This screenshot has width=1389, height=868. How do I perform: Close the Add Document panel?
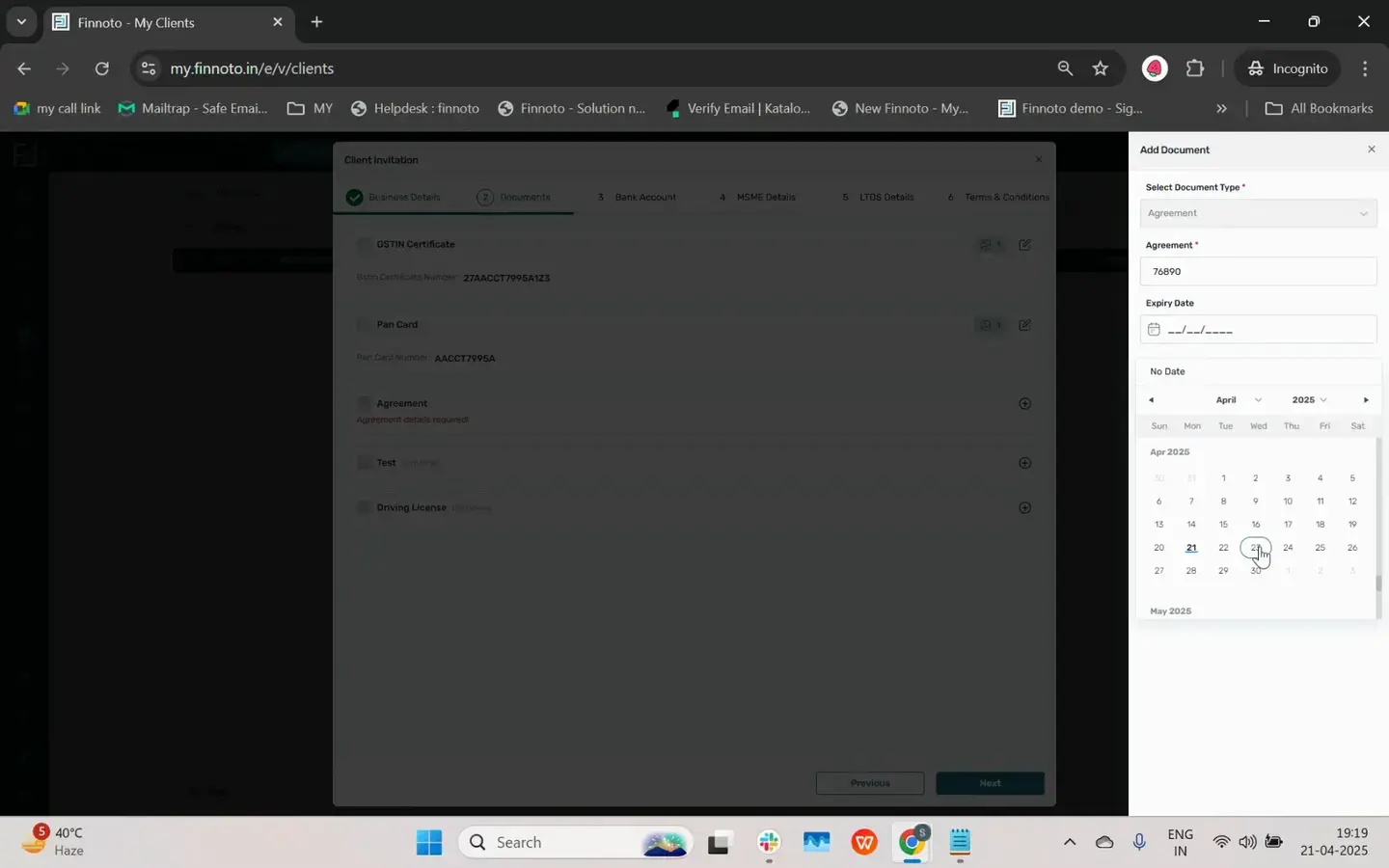coord(1372,149)
